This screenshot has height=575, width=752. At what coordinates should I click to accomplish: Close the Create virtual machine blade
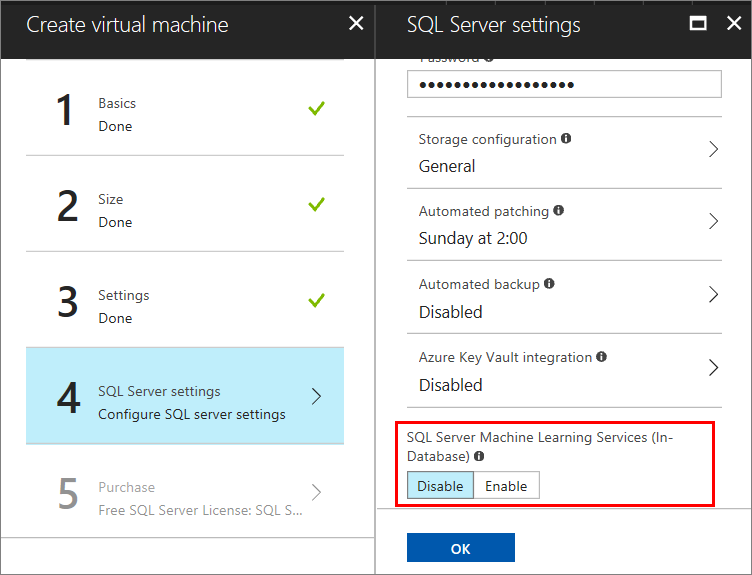[x=356, y=24]
